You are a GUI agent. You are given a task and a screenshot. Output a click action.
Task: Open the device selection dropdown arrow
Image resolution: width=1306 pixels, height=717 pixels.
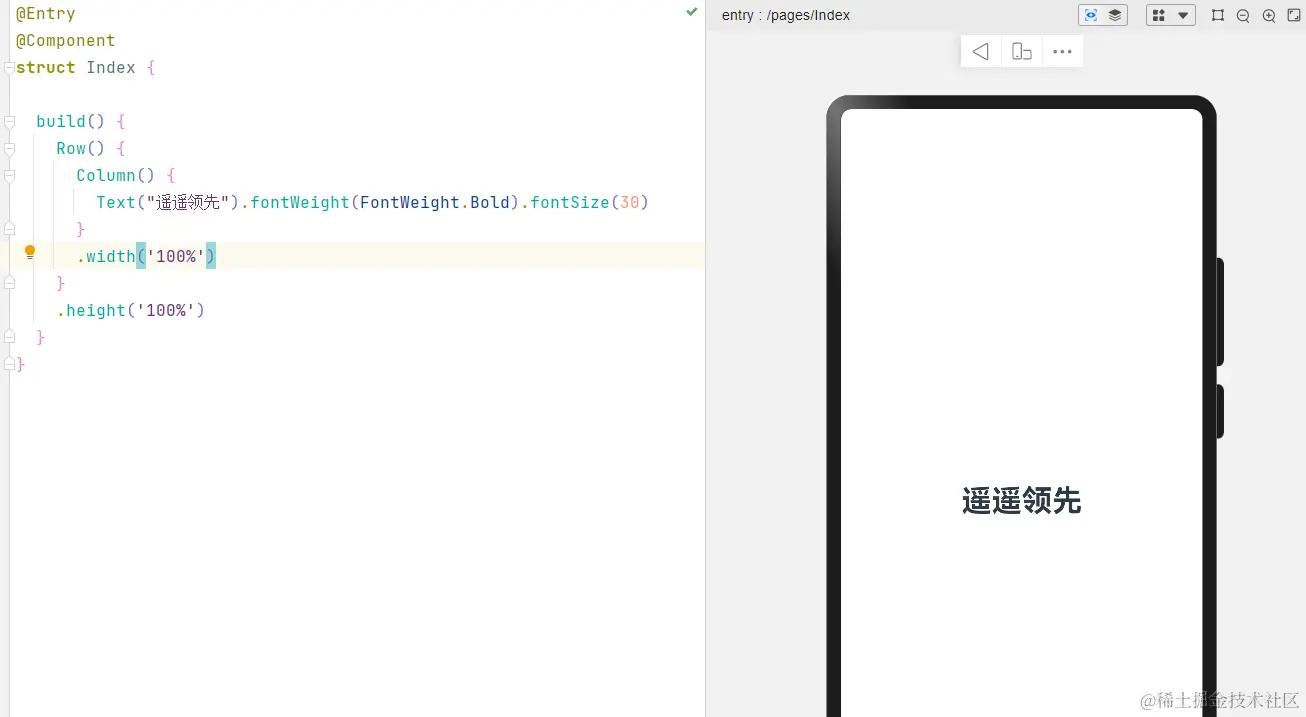[x=1182, y=15]
